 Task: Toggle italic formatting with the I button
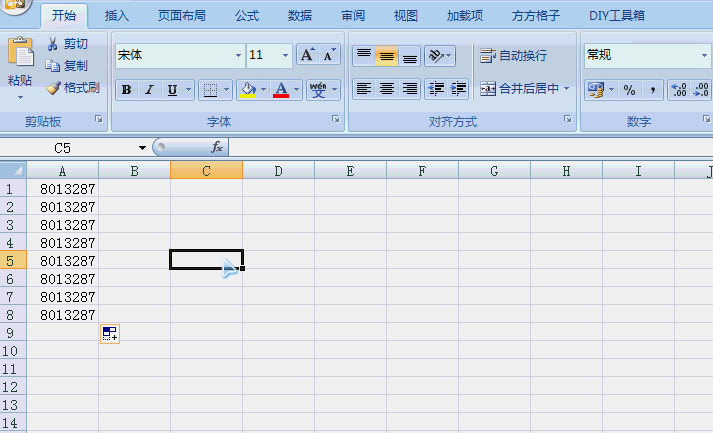pyautogui.click(x=149, y=90)
